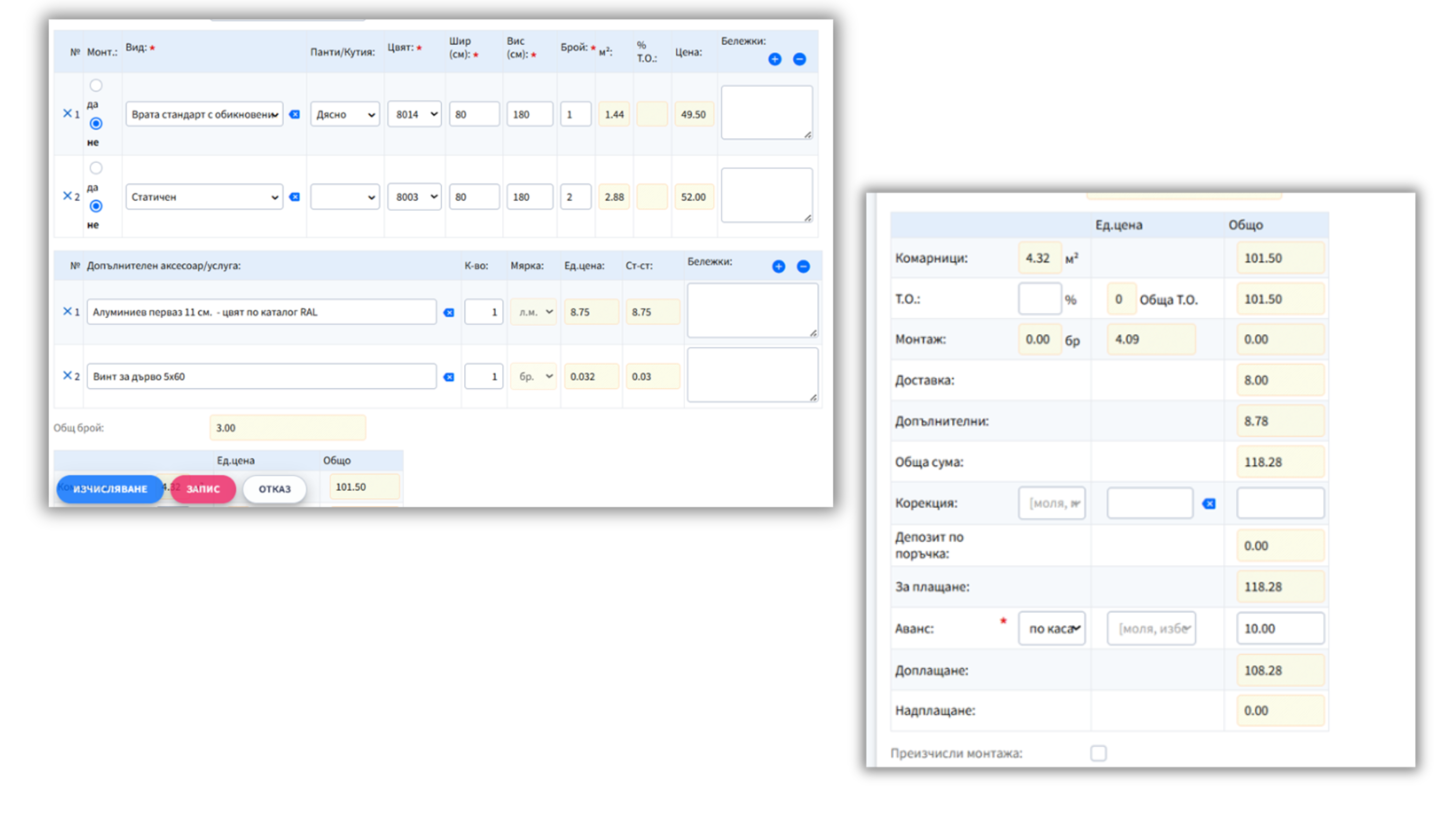Click the 'Корекция' amount input field
The height and width of the screenshot is (819, 1456).
(x=1150, y=503)
